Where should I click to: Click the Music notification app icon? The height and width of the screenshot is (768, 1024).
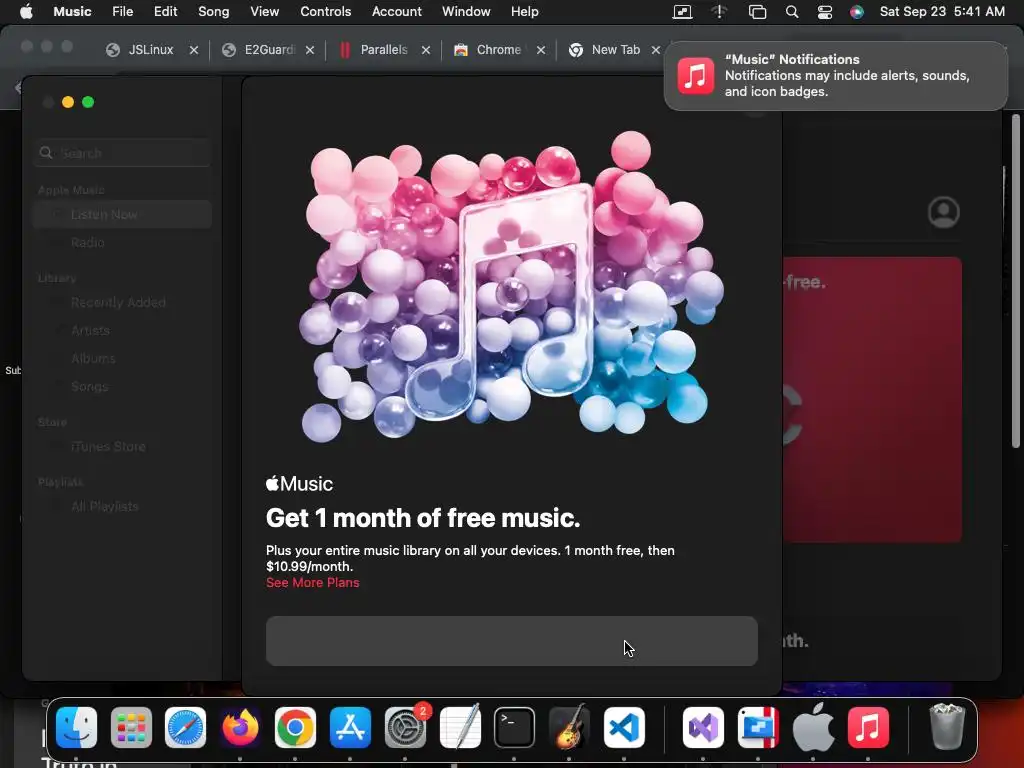tap(696, 76)
